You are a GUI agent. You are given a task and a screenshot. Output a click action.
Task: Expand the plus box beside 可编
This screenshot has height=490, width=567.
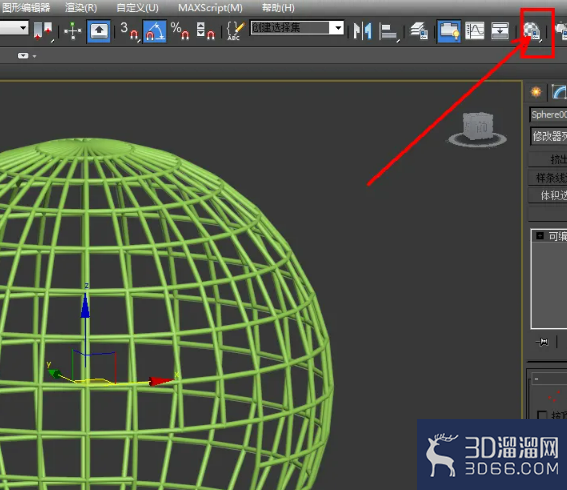click(x=540, y=236)
